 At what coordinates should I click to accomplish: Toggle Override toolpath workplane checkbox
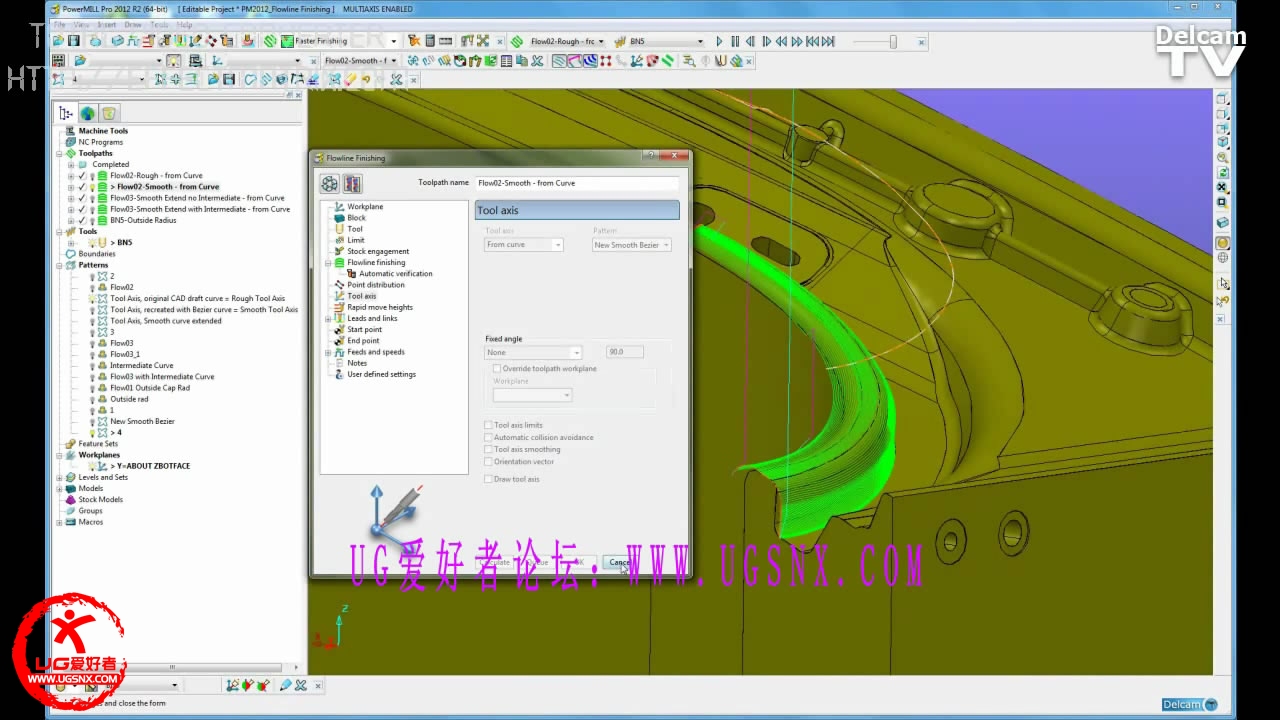[498, 369]
